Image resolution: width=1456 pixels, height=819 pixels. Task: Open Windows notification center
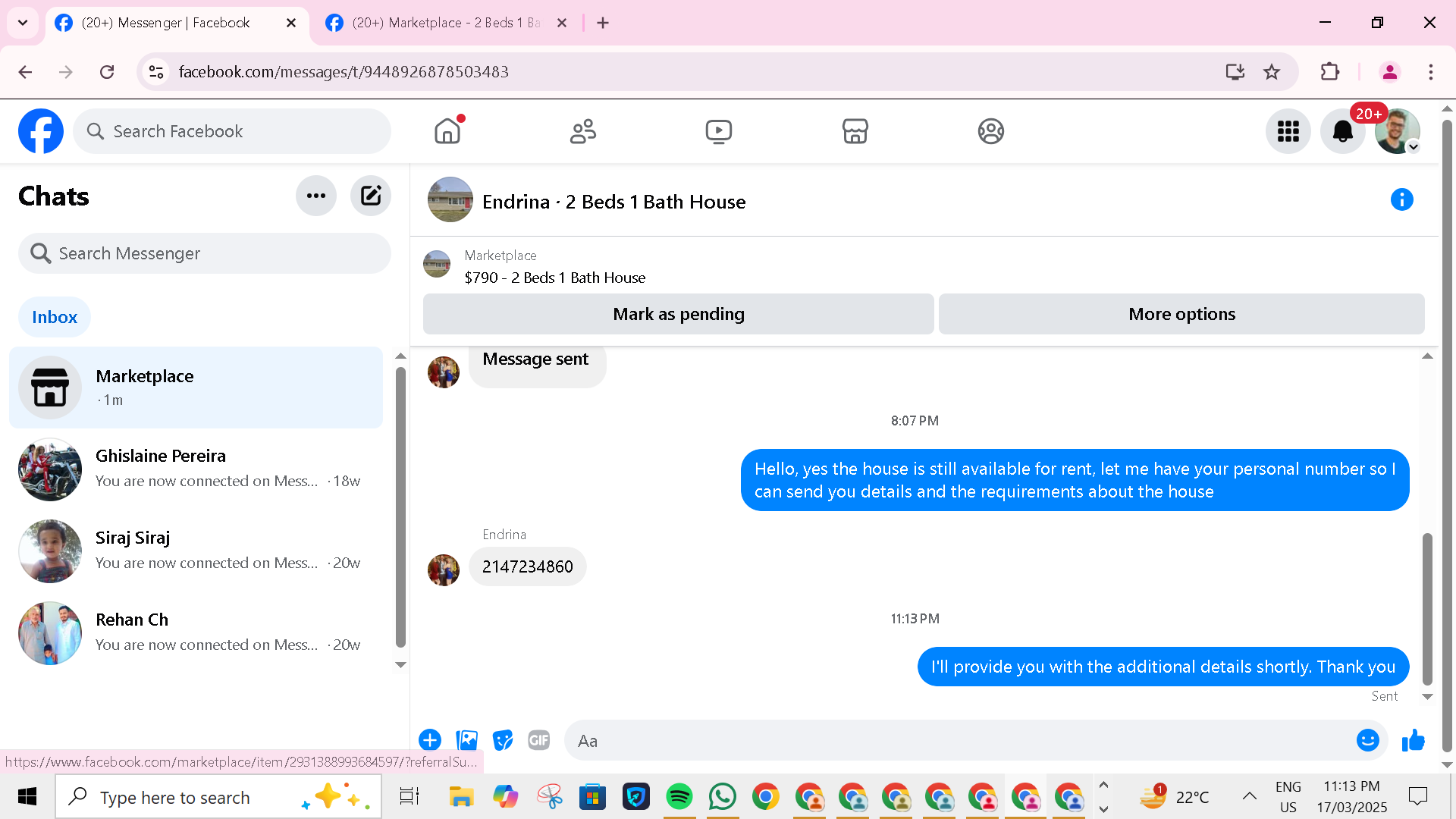(x=1417, y=797)
